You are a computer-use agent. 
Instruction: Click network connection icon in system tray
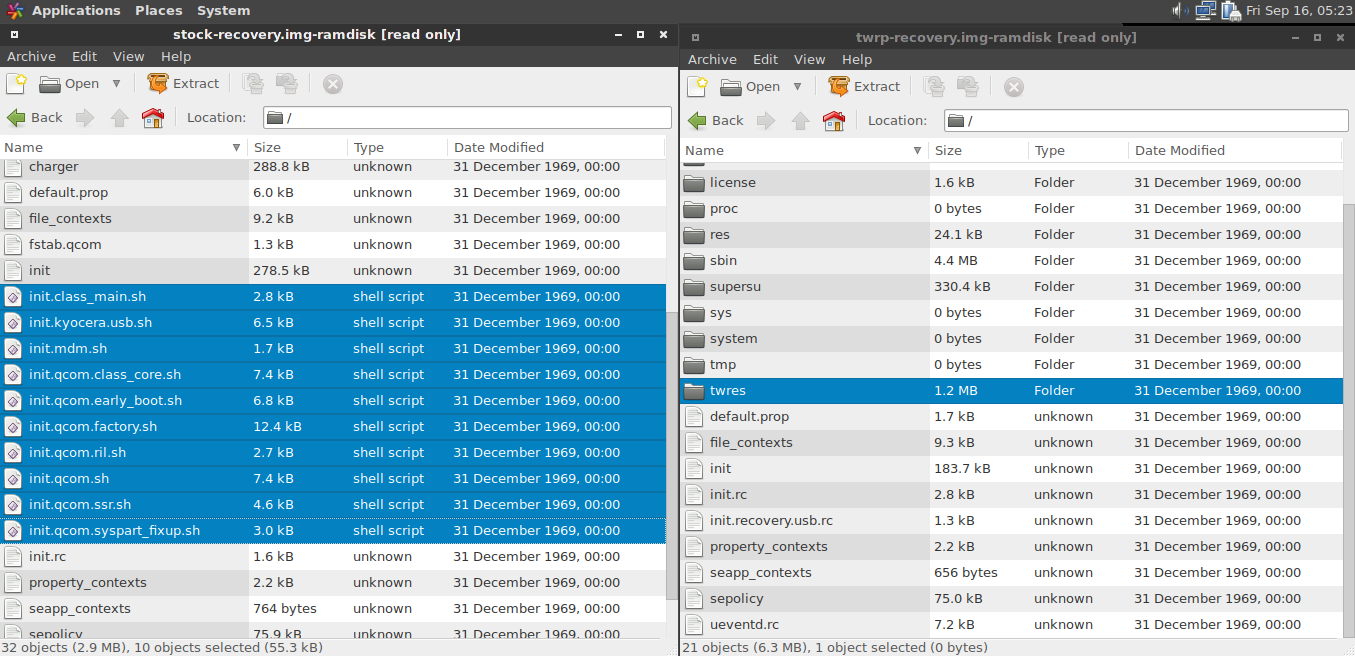(1205, 10)
